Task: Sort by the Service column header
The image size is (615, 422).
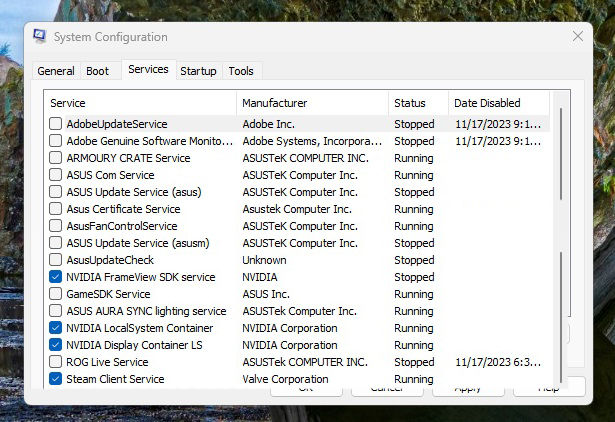Action: tap(140, 103)
